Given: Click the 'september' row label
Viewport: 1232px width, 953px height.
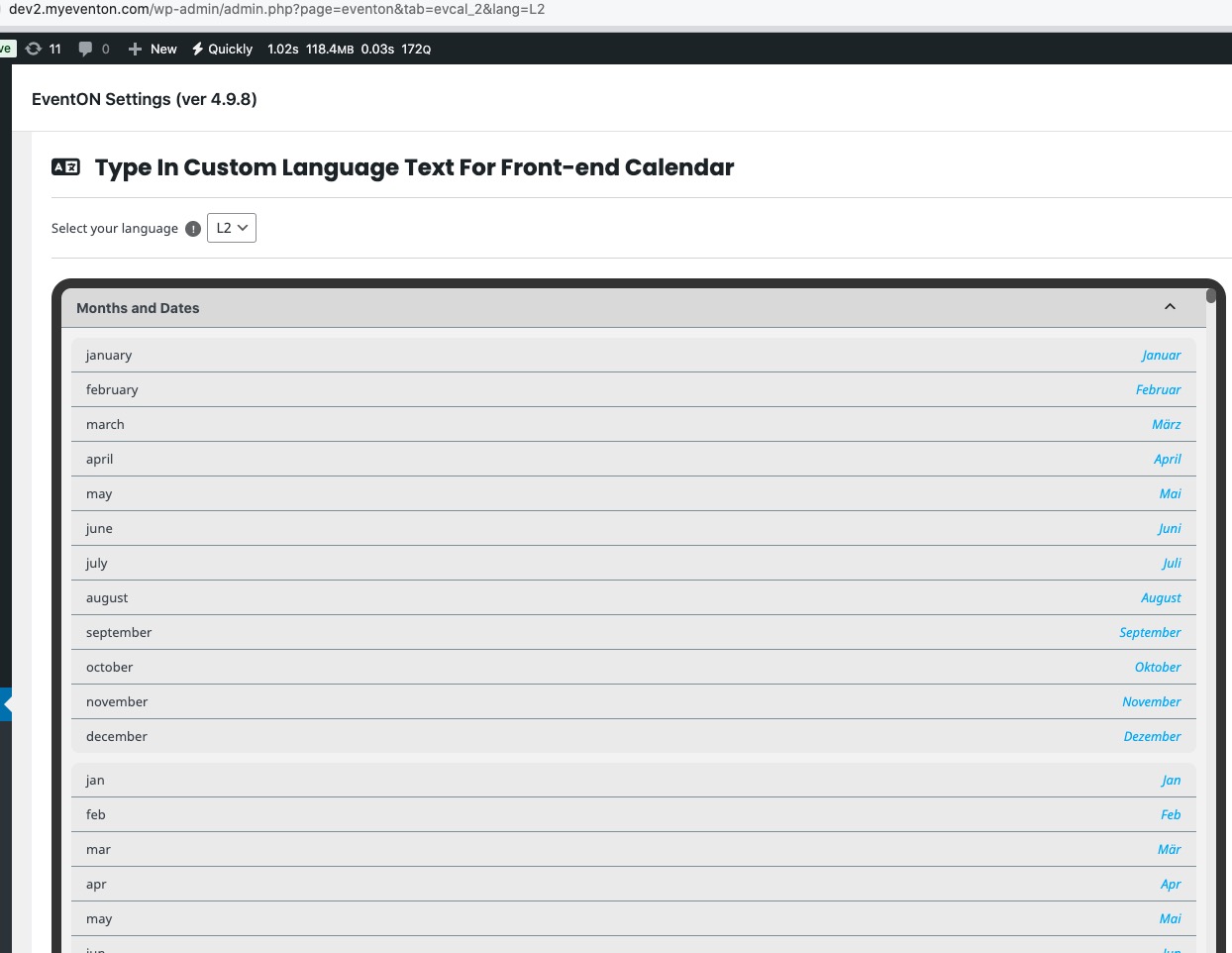Looking at the screenshot, I should (119, 632).
